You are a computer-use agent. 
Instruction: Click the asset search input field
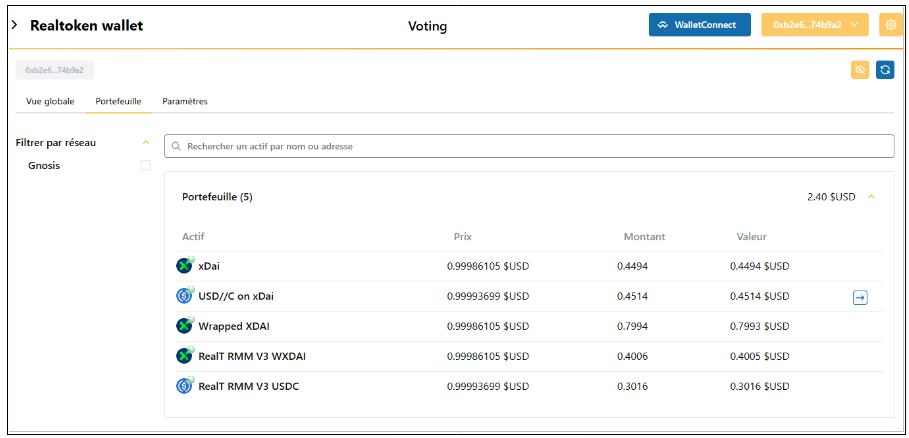point(529,146)
